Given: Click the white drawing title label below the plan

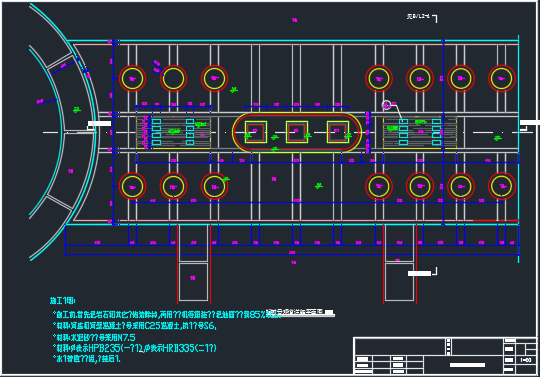Looking at the screenshot, I should pyautogui.click(x=301, y=312).
